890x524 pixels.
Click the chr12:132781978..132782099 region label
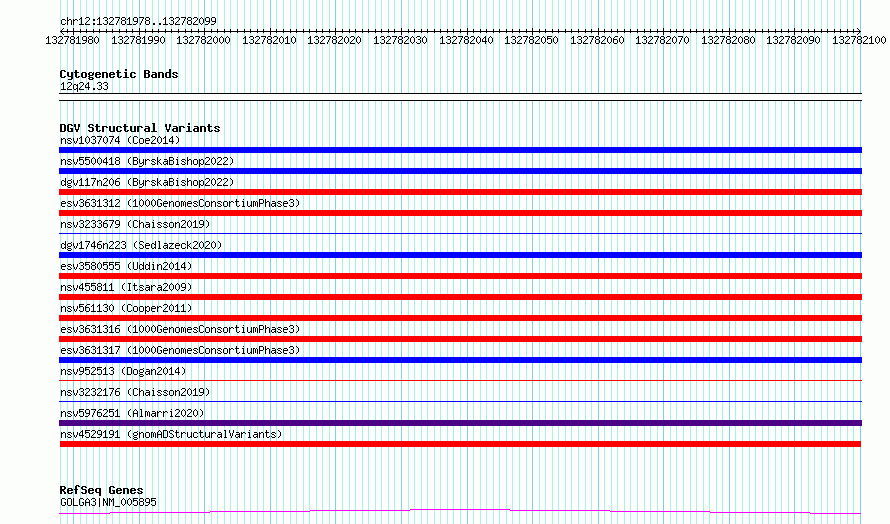138,21
